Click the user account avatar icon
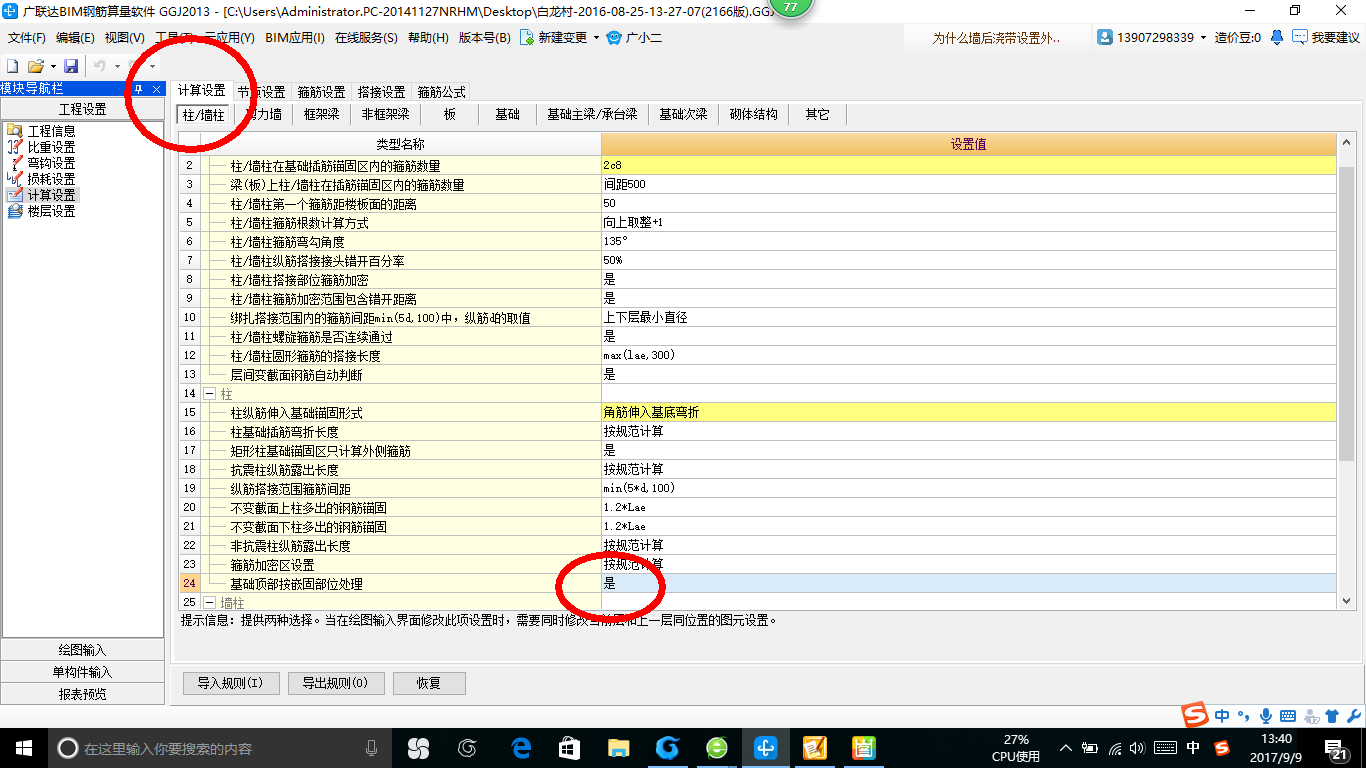 [1105, 37]
